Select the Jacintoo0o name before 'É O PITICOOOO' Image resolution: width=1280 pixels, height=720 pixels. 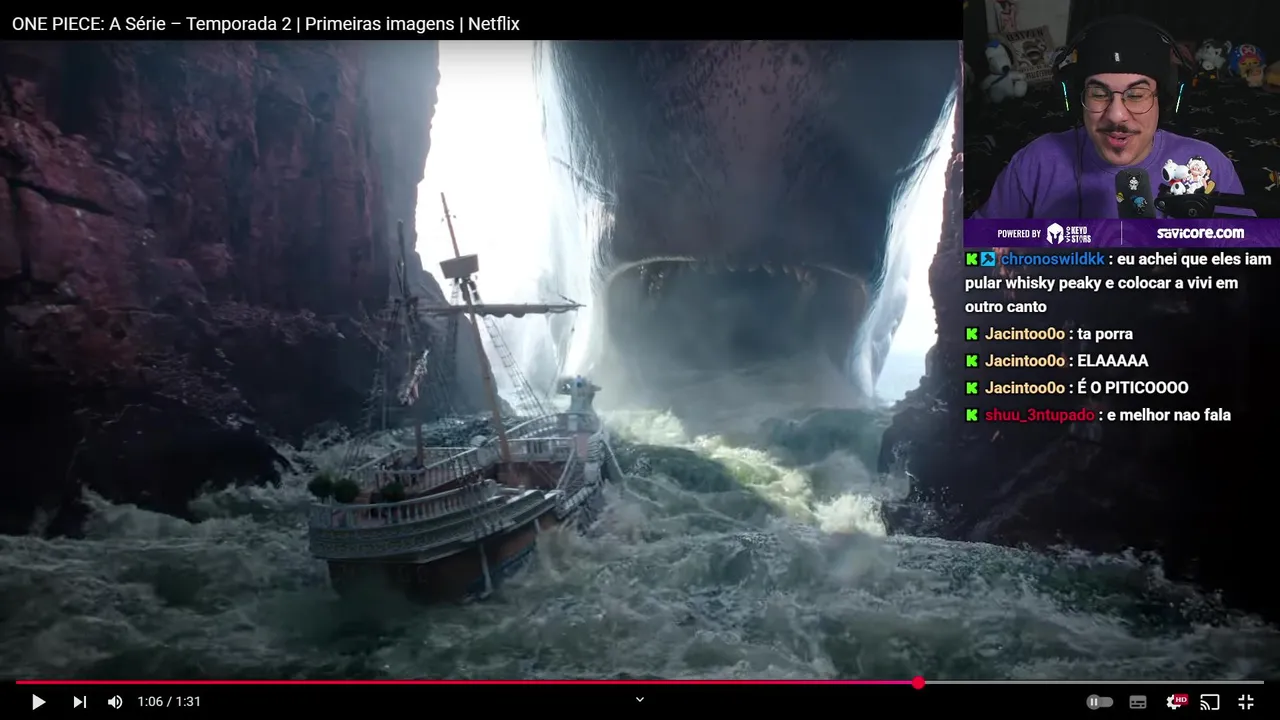(x=1025, y=388)
